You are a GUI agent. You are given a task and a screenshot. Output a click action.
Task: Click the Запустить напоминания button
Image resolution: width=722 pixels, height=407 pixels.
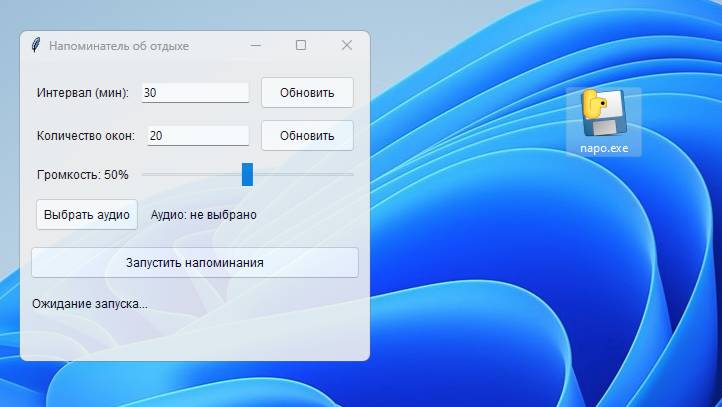(195, 262)
